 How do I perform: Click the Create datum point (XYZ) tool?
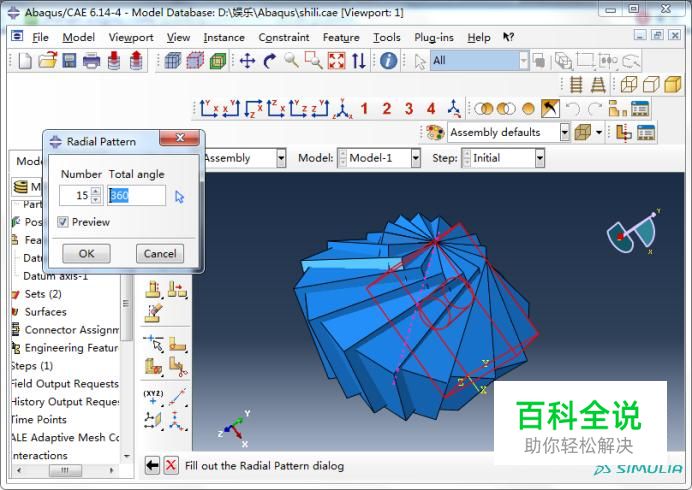pos(153,397)
